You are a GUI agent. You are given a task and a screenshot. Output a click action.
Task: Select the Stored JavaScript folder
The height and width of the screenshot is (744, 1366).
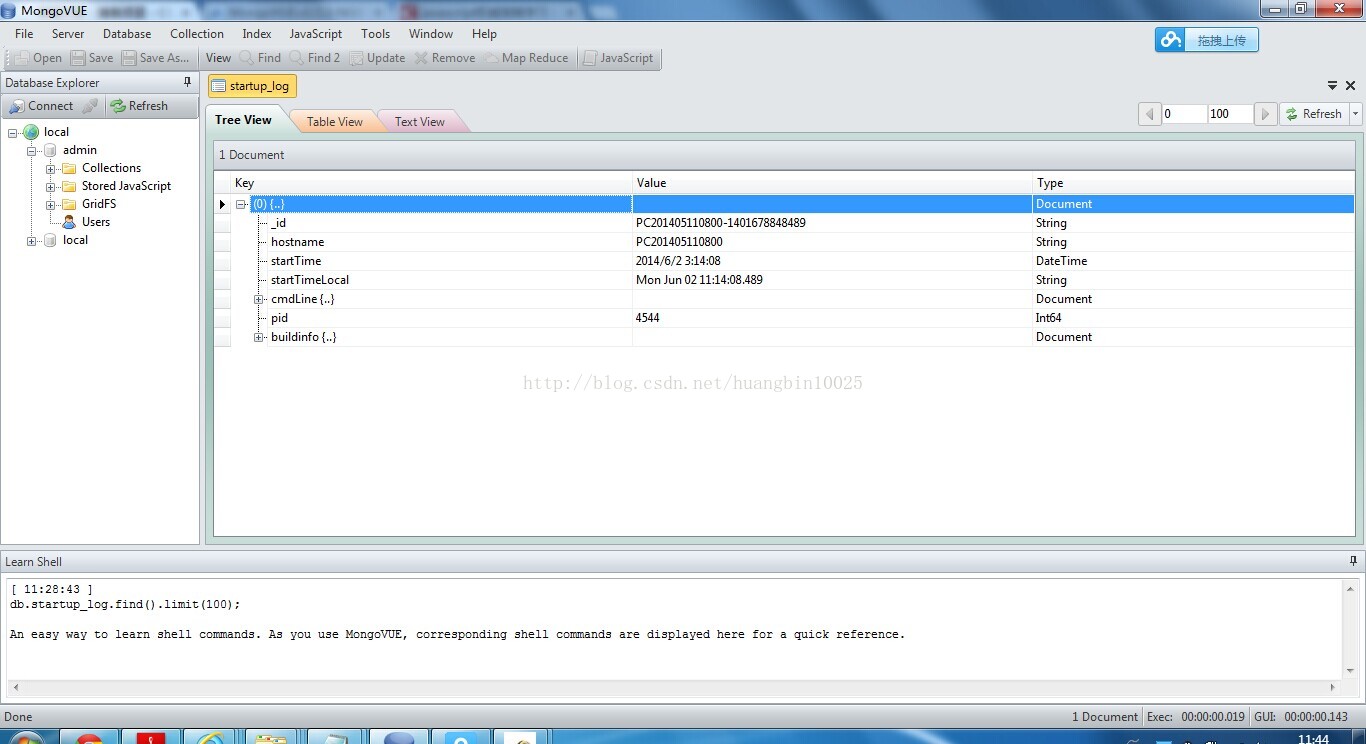pyautogui.click(x=116, y=186)
